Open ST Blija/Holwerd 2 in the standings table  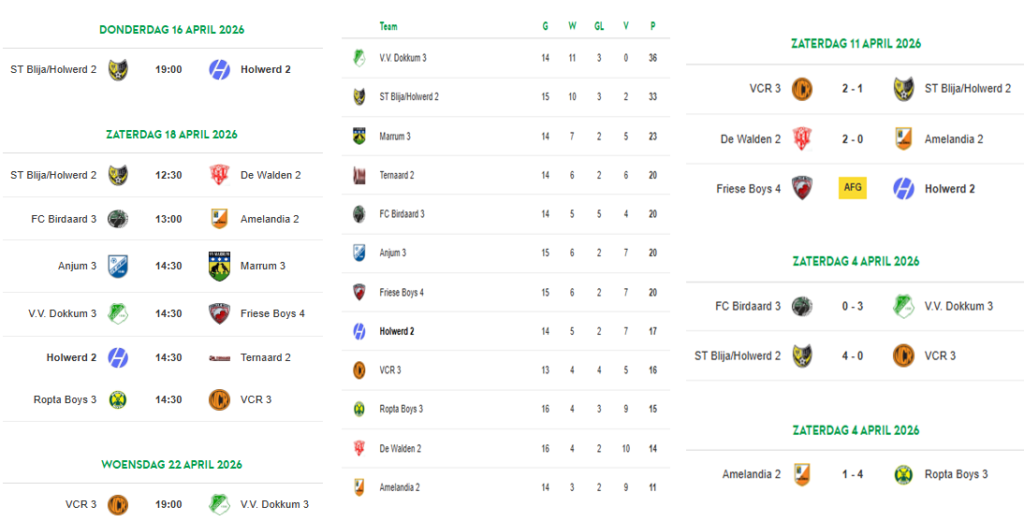click(409, 97)
